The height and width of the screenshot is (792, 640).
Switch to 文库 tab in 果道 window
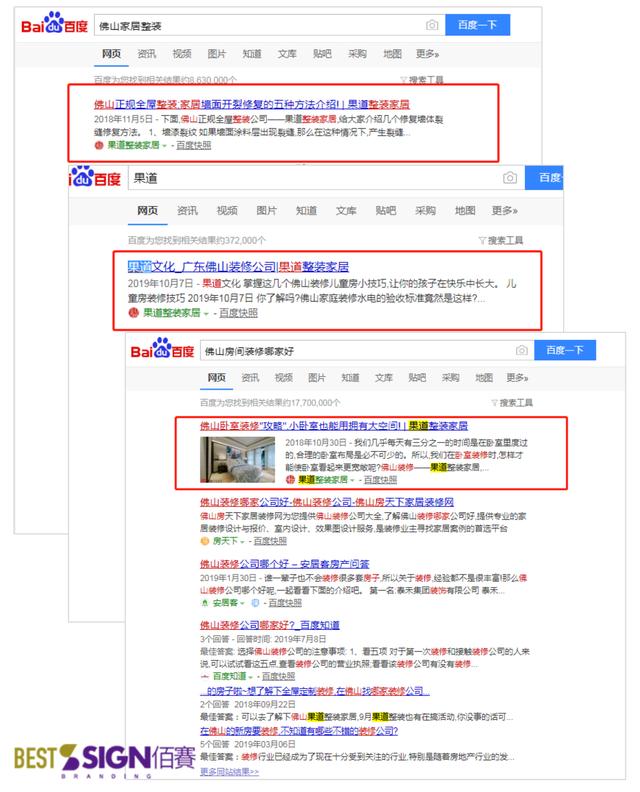tap(346, 210)
